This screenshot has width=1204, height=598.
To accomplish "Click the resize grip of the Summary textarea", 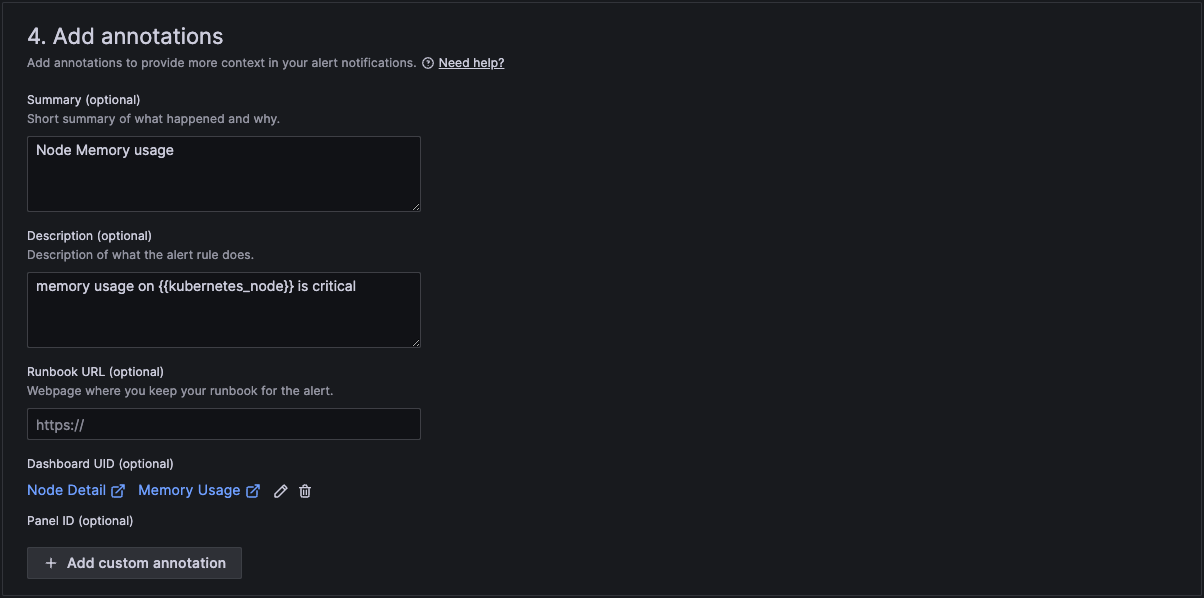I will coord(415,206).
